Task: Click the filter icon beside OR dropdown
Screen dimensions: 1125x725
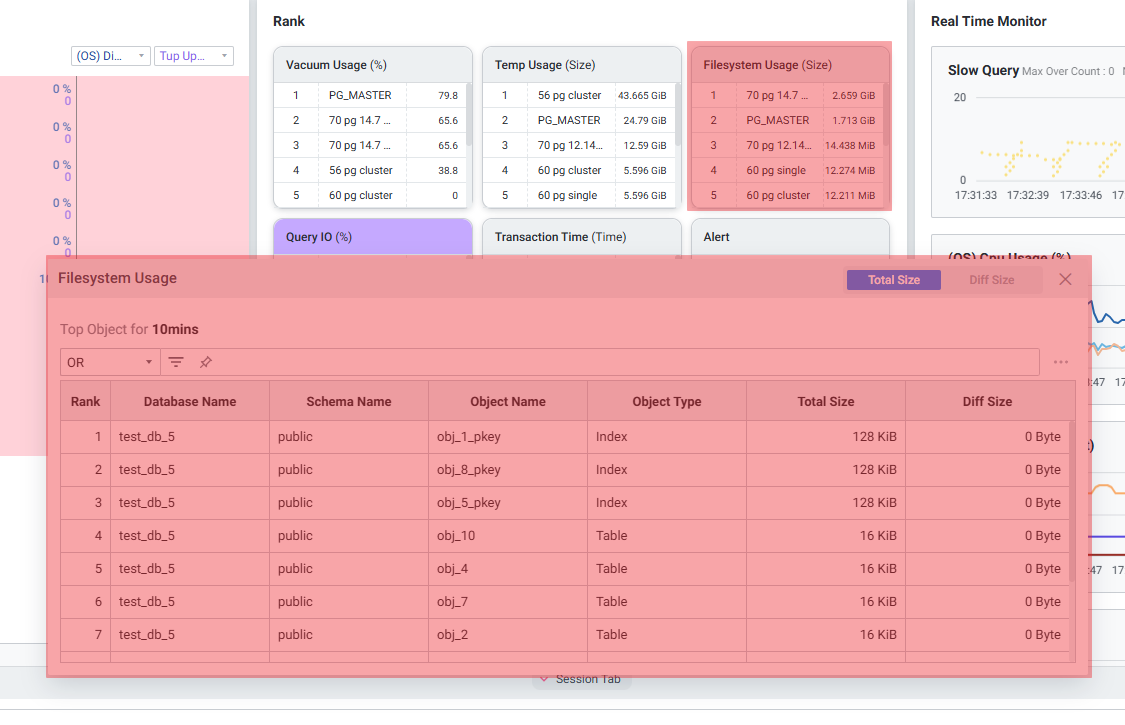Action: coord(176,362)
